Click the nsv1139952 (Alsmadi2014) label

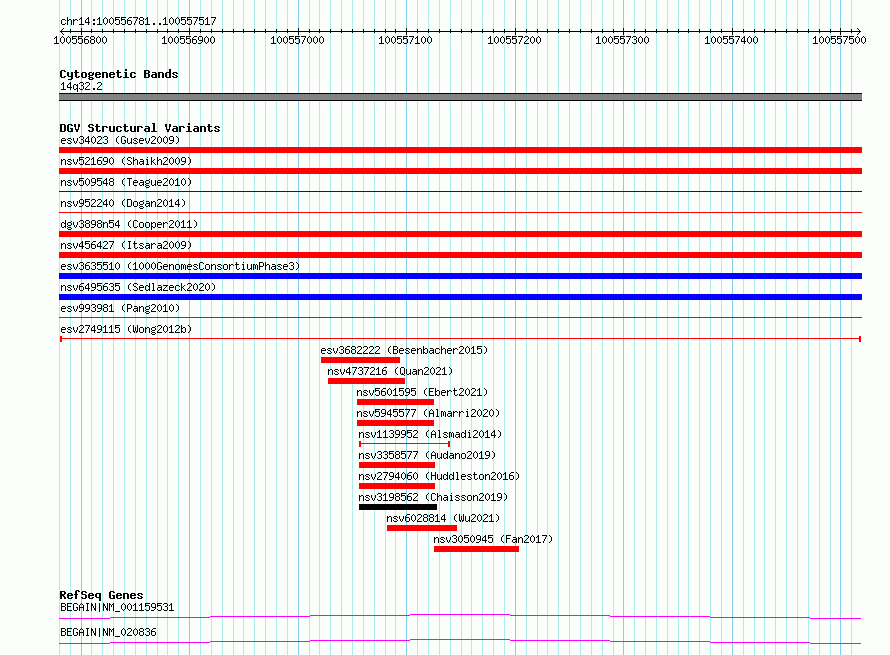coord(430,434)
